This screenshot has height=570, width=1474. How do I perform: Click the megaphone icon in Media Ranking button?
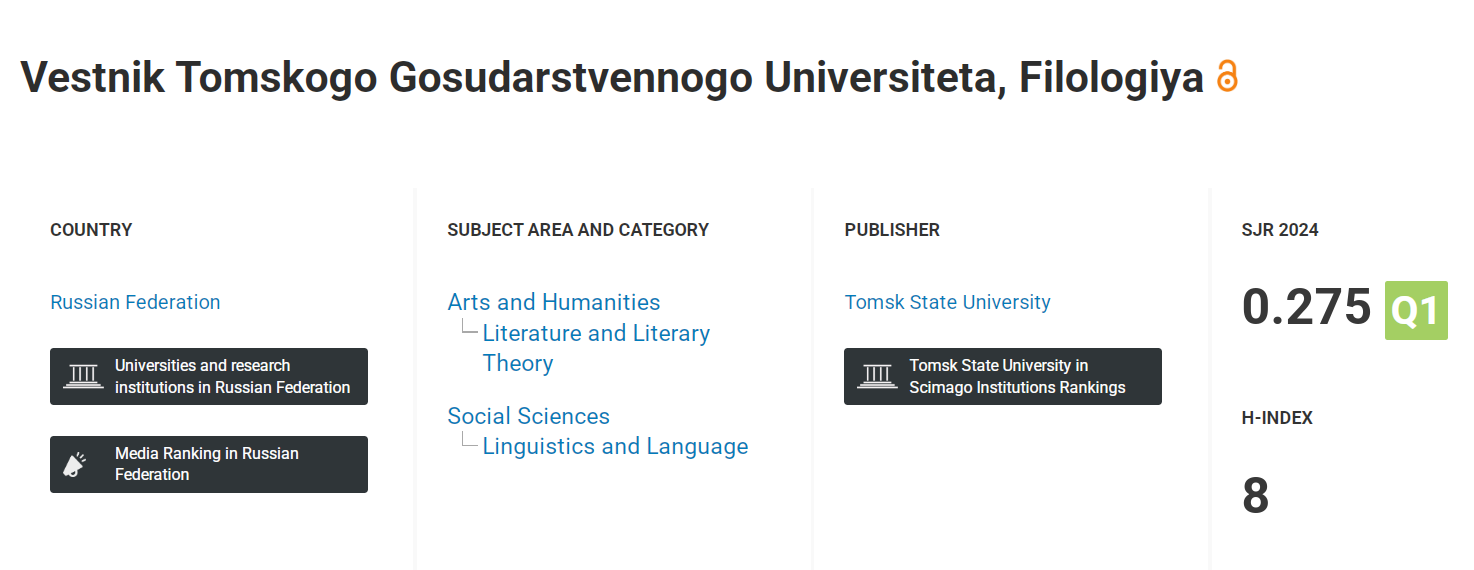[x=76, y=465]
